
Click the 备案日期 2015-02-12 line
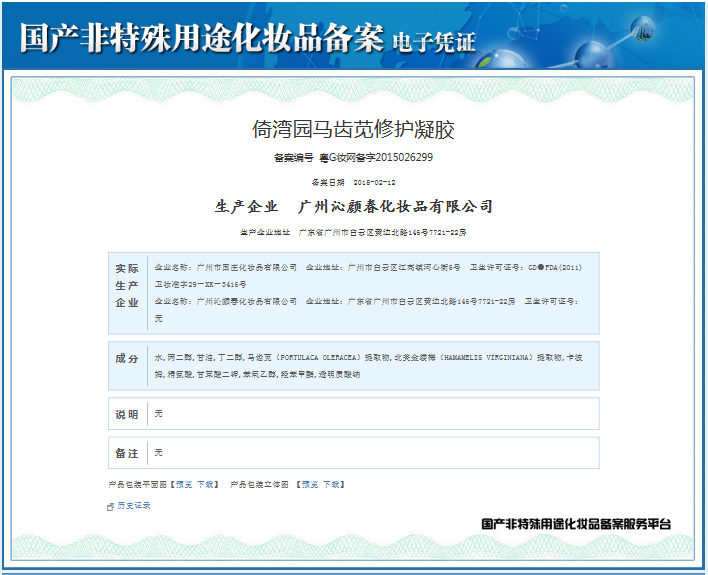point(353,183)
